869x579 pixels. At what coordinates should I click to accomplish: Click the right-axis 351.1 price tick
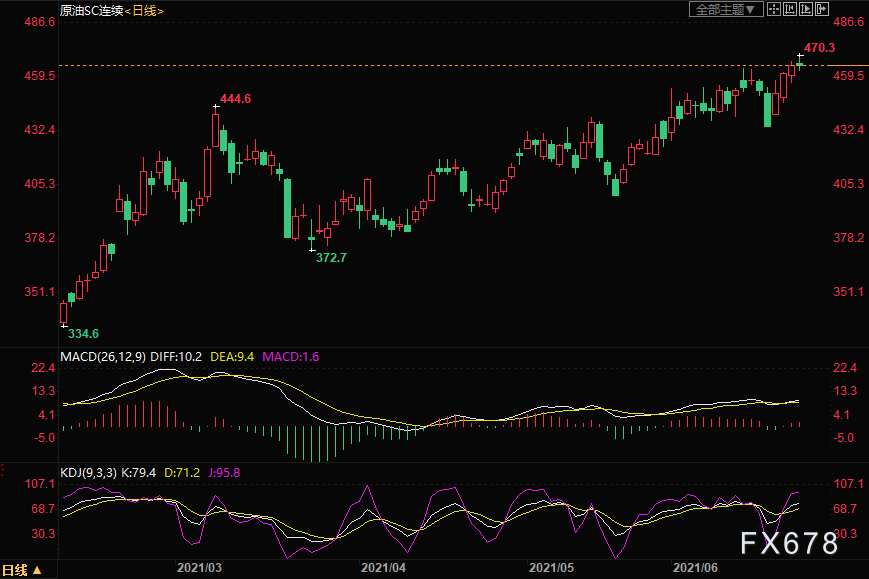click(848, 292)
